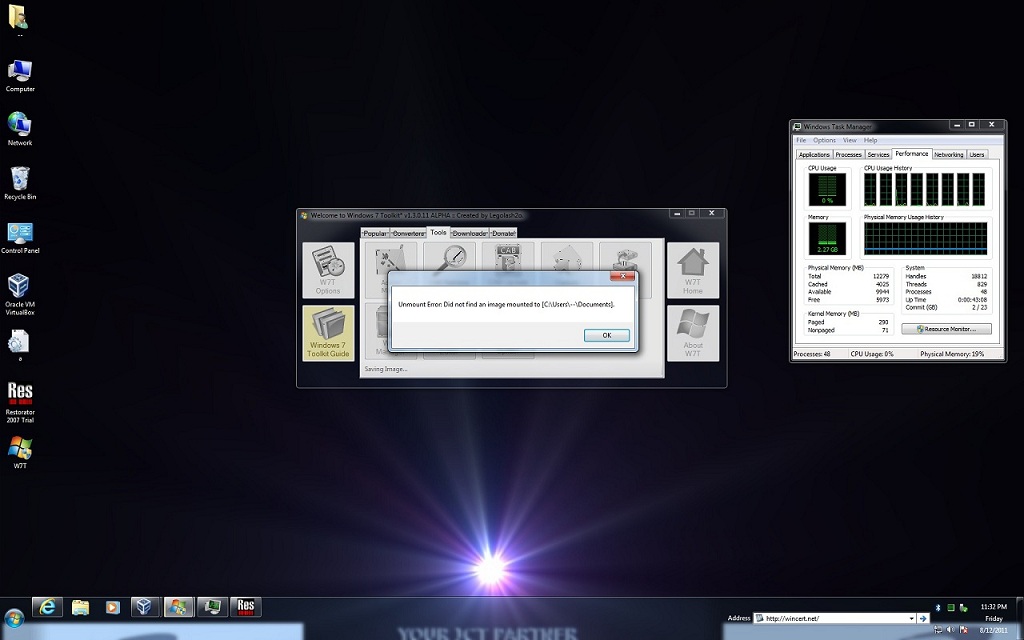The height and width of the screenshot is (640, 1024).
Task: Click the green CPU meter tray icon
Action: [x=951, y=607]
